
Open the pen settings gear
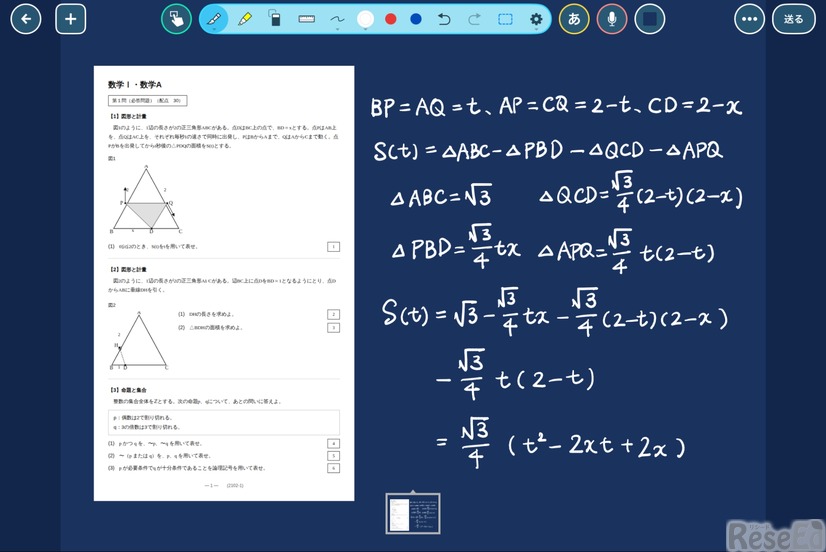pyautogui.click(x=536, y=19)
